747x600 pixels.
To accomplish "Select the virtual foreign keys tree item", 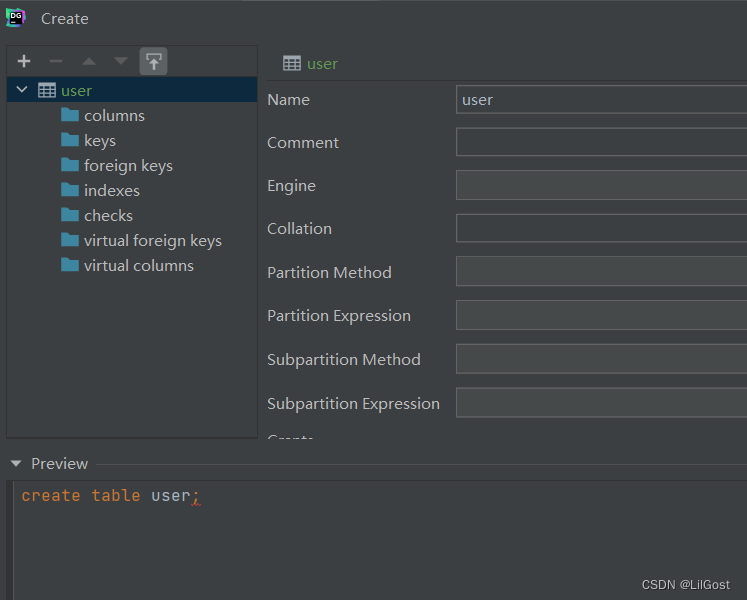I will [152, 241].
